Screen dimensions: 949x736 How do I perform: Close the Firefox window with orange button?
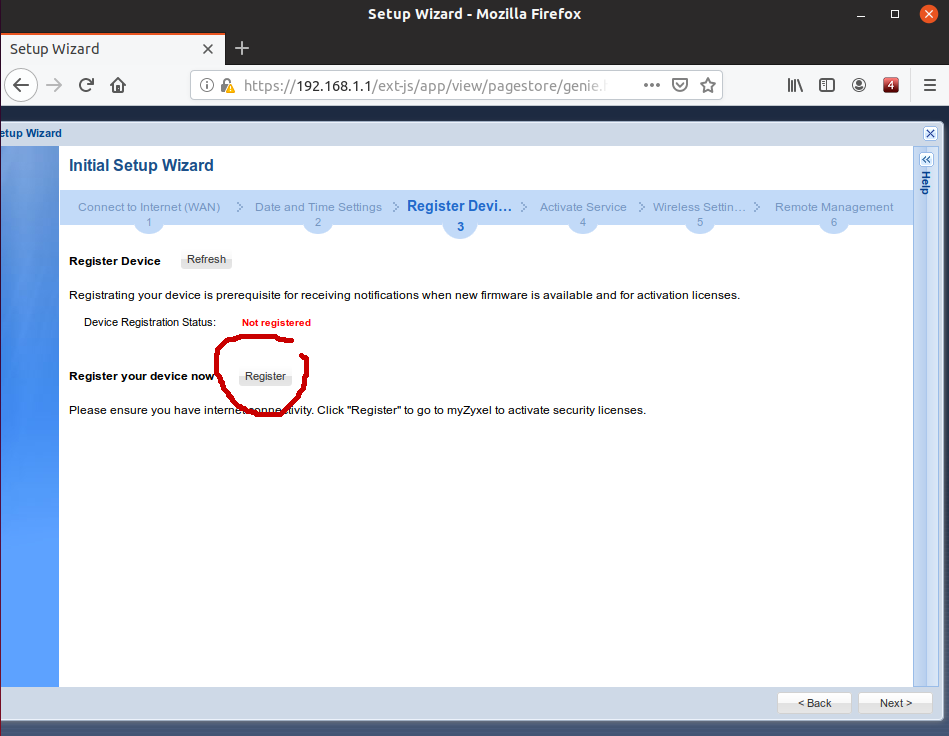pyautogui.click(x=928, y=14)
